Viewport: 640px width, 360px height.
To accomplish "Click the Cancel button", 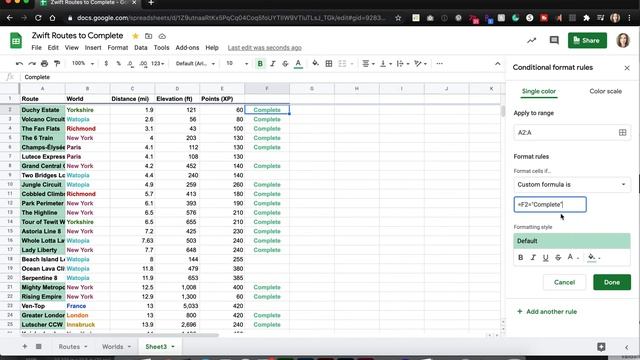I will click(x=564, y=282).
